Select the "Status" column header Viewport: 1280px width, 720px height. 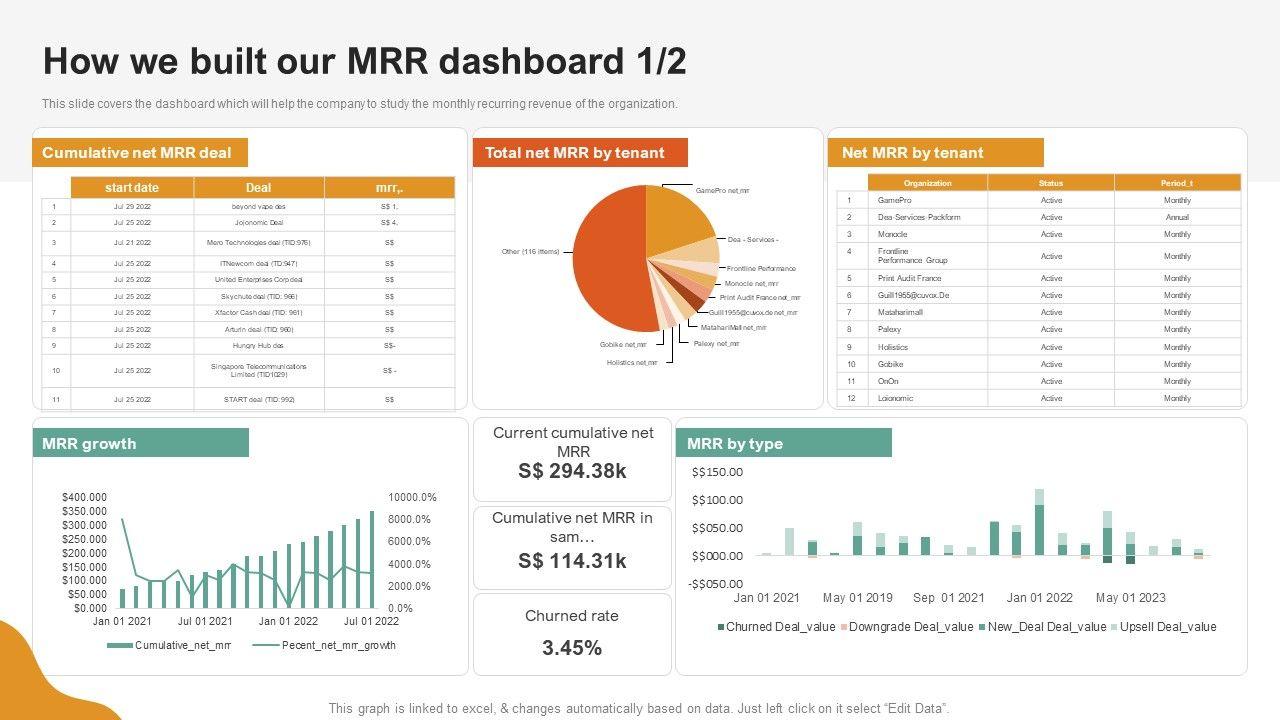[1051, 183]
